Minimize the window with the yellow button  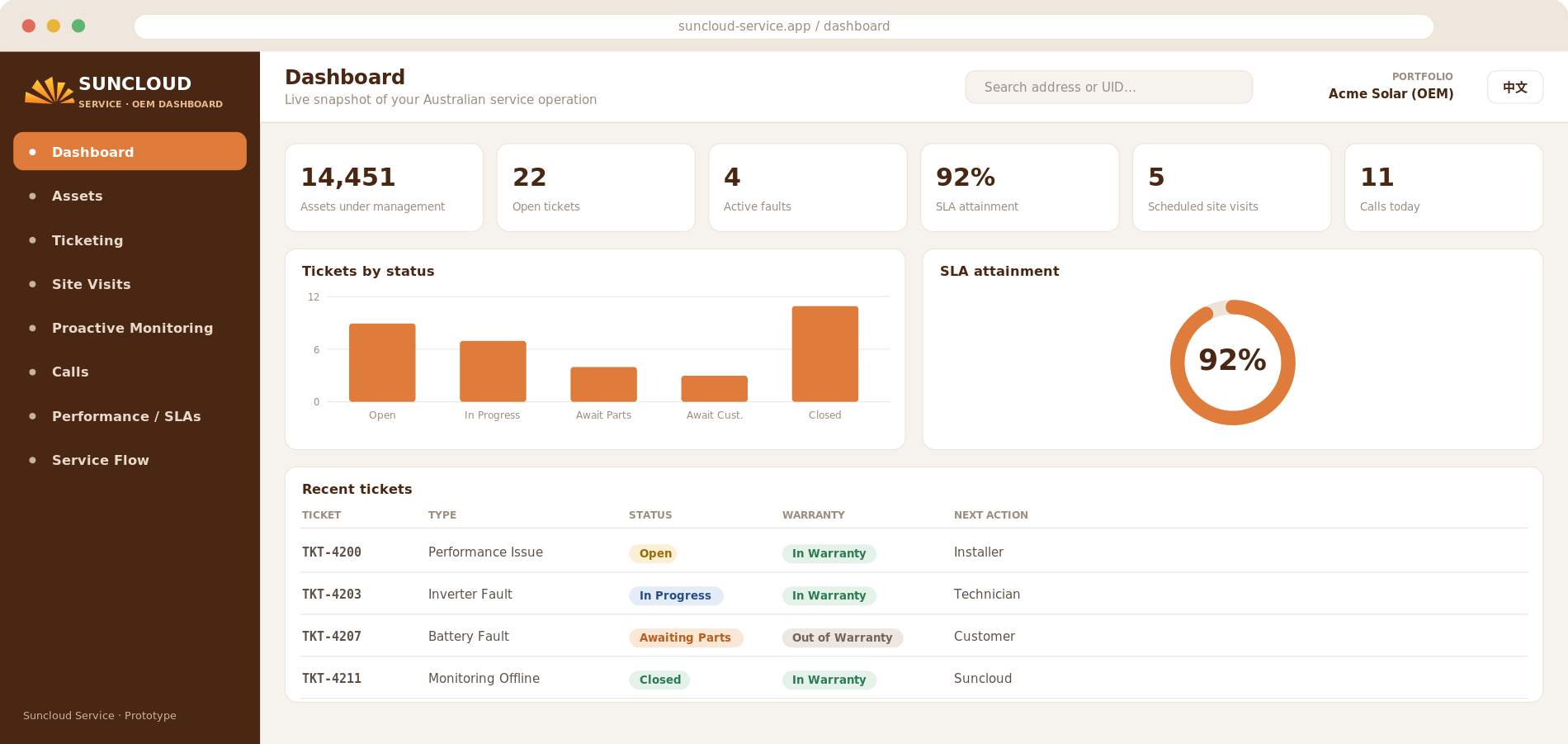tap(54, 26)
